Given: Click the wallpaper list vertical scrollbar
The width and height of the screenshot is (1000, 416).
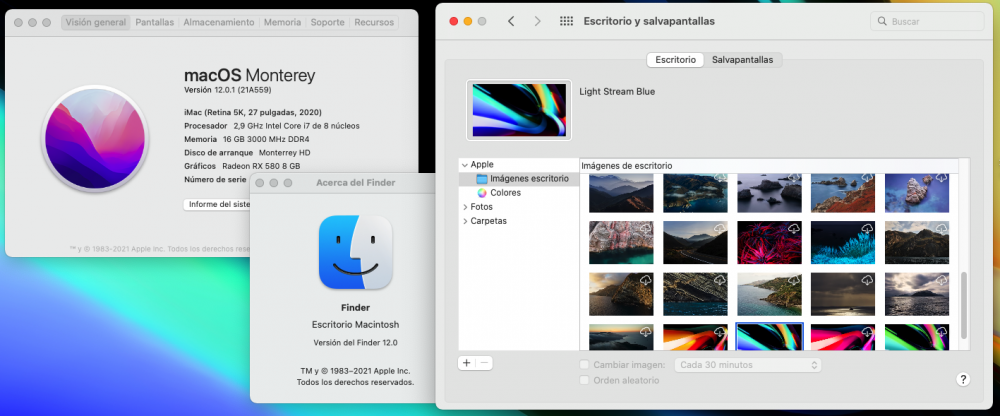Looking at the screenshot, I should 964,305.
